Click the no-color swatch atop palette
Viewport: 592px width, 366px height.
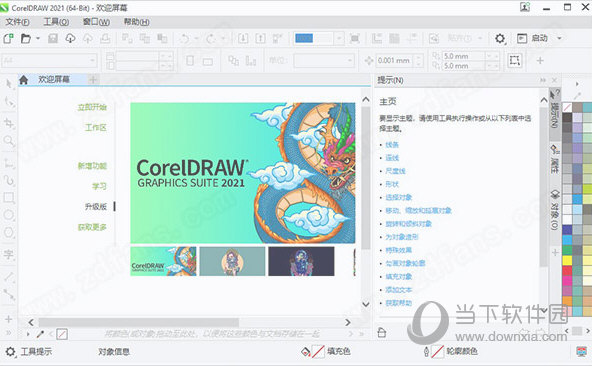click(567, 108)
